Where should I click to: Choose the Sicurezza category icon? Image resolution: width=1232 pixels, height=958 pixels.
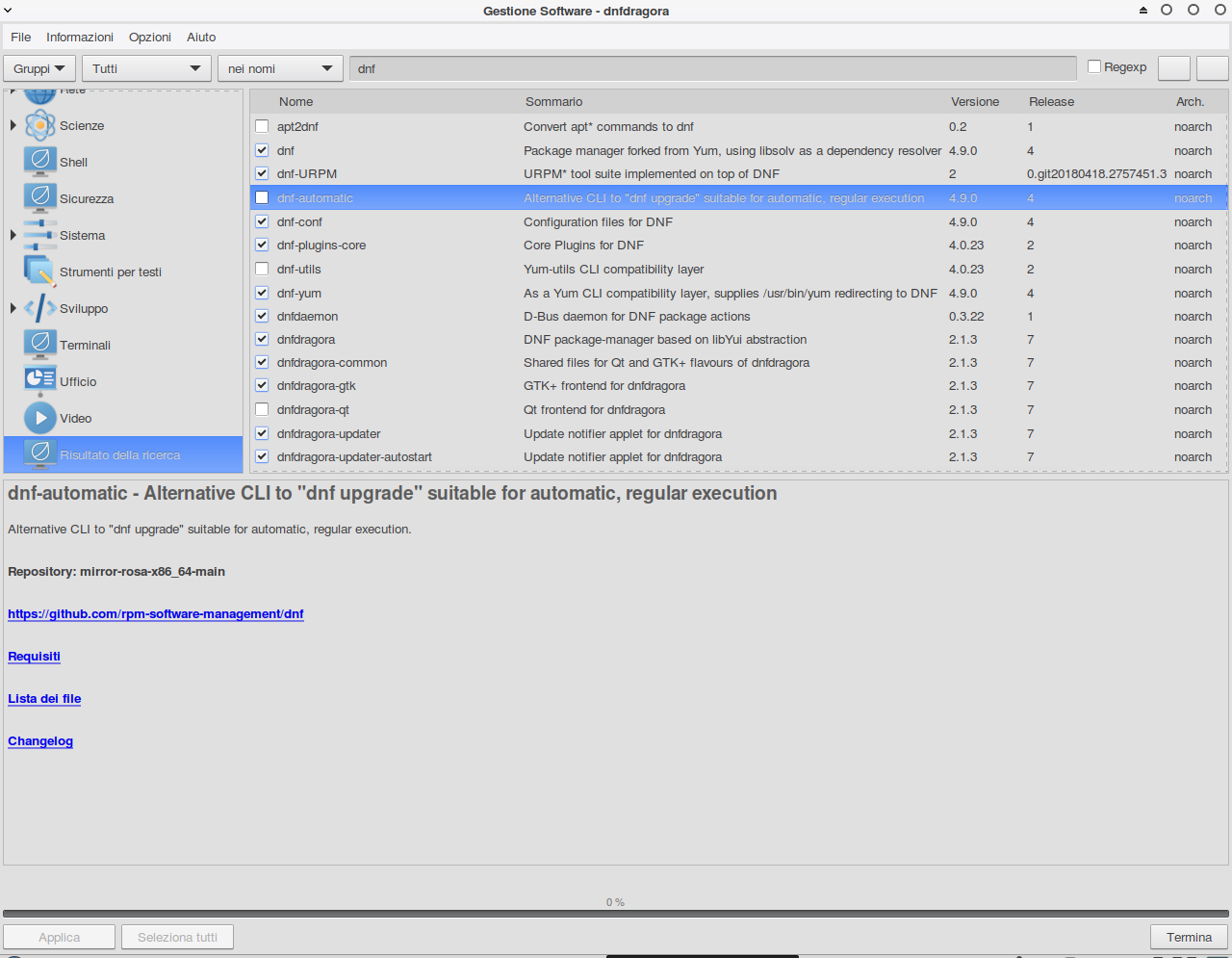39,198
